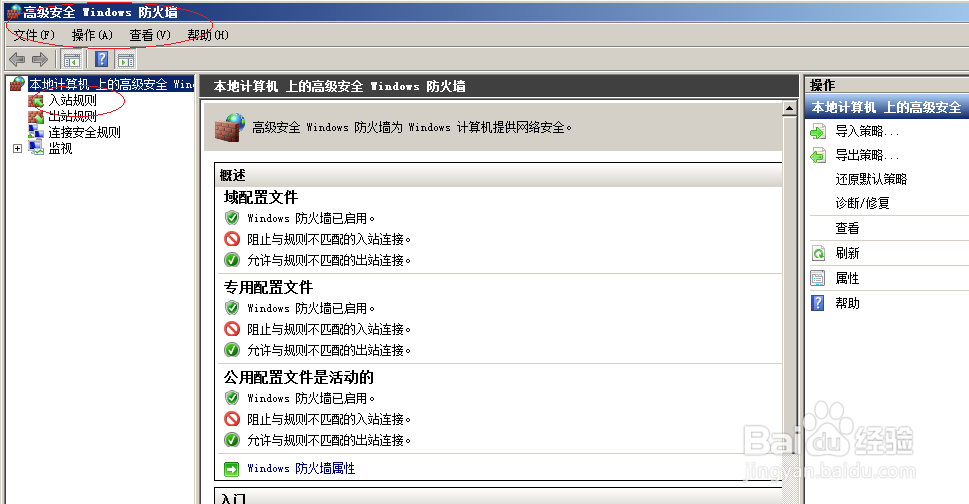Click the 帮助 icon in actions pane
This screenshot has width=969, height=504.
(818, 303)
